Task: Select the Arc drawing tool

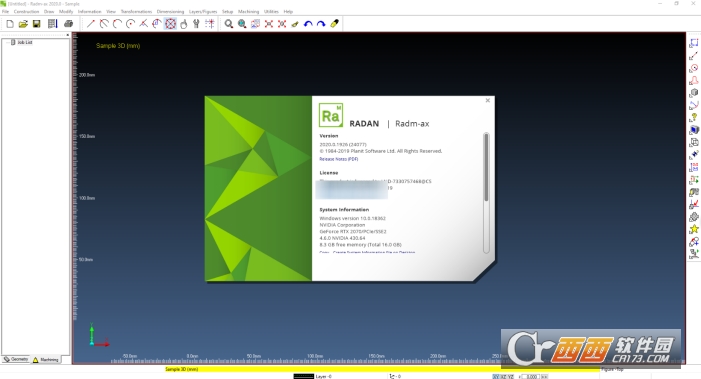Action: tap(117, 24)
